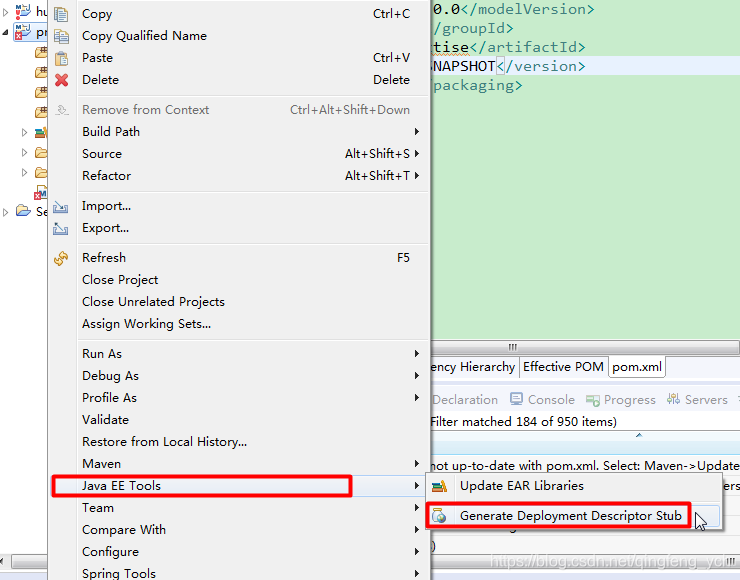Click the Servers folder icon in explorer
This screenshot has height=580, width=740.
(23, 210)
